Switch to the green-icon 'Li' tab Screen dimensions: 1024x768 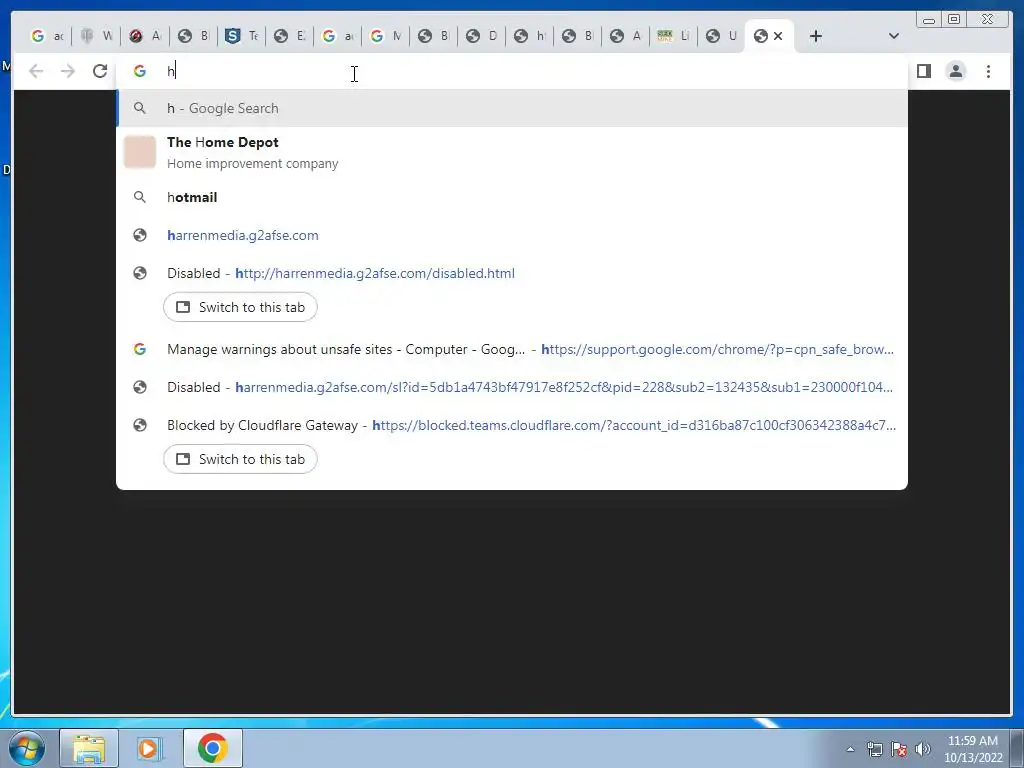point(675,36)
